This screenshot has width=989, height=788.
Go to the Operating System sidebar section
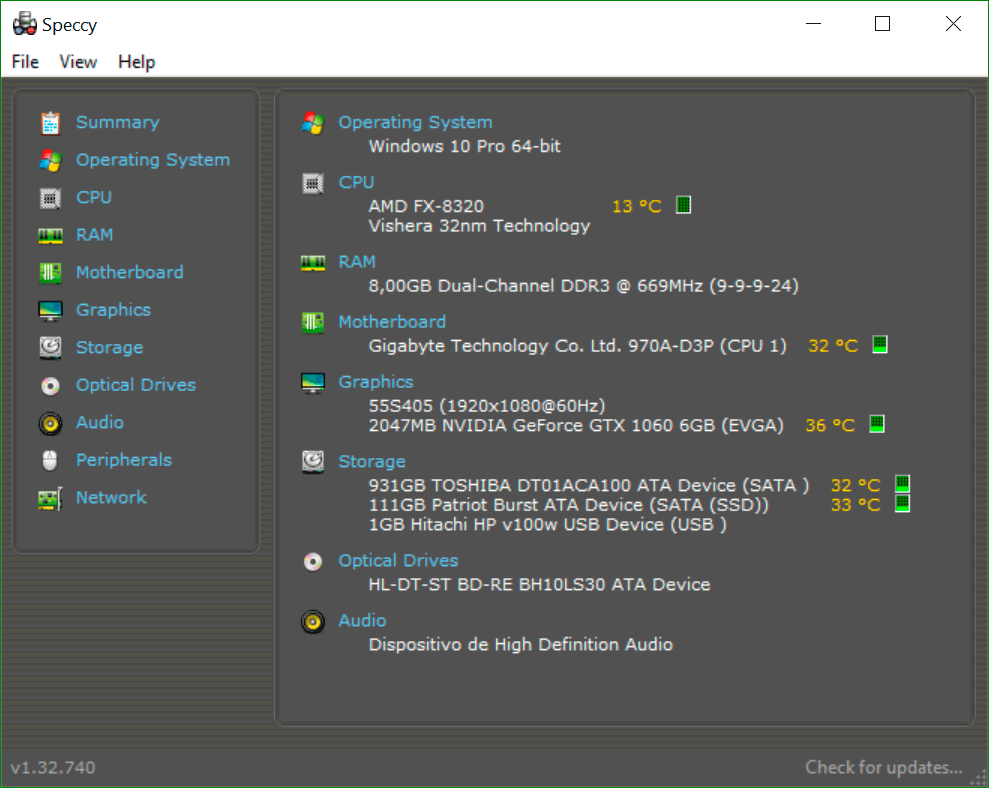(153, 160)
